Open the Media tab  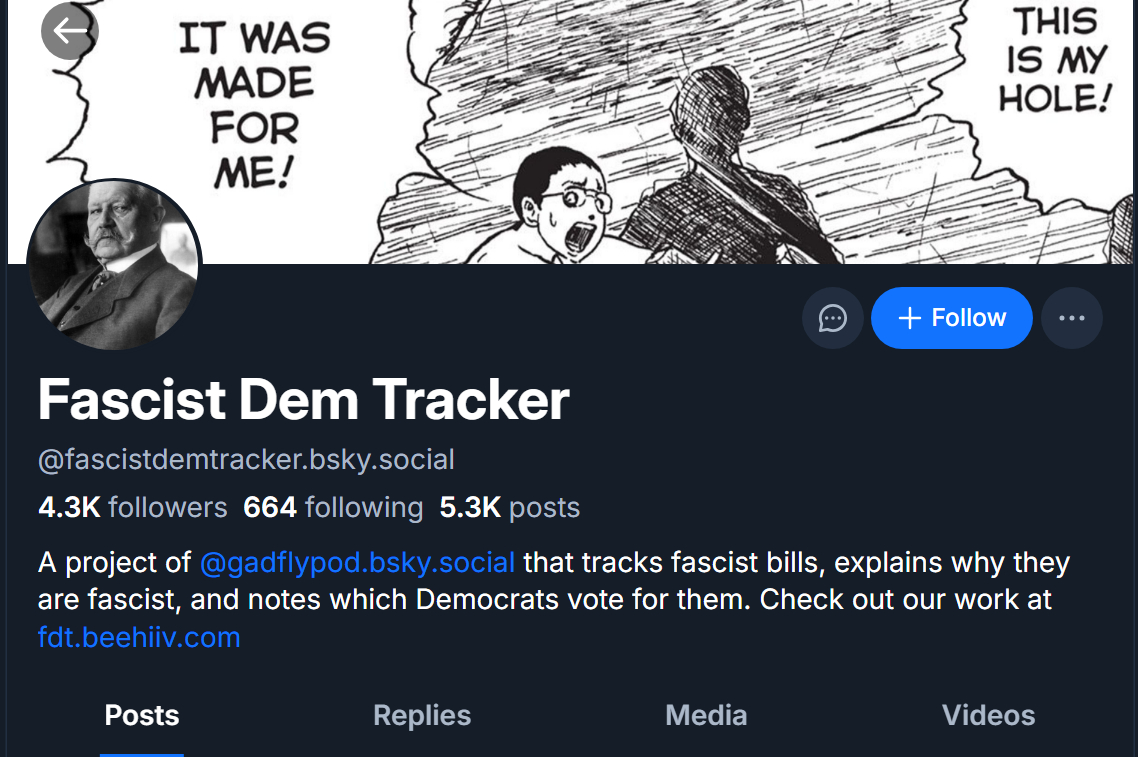(706, 716)
